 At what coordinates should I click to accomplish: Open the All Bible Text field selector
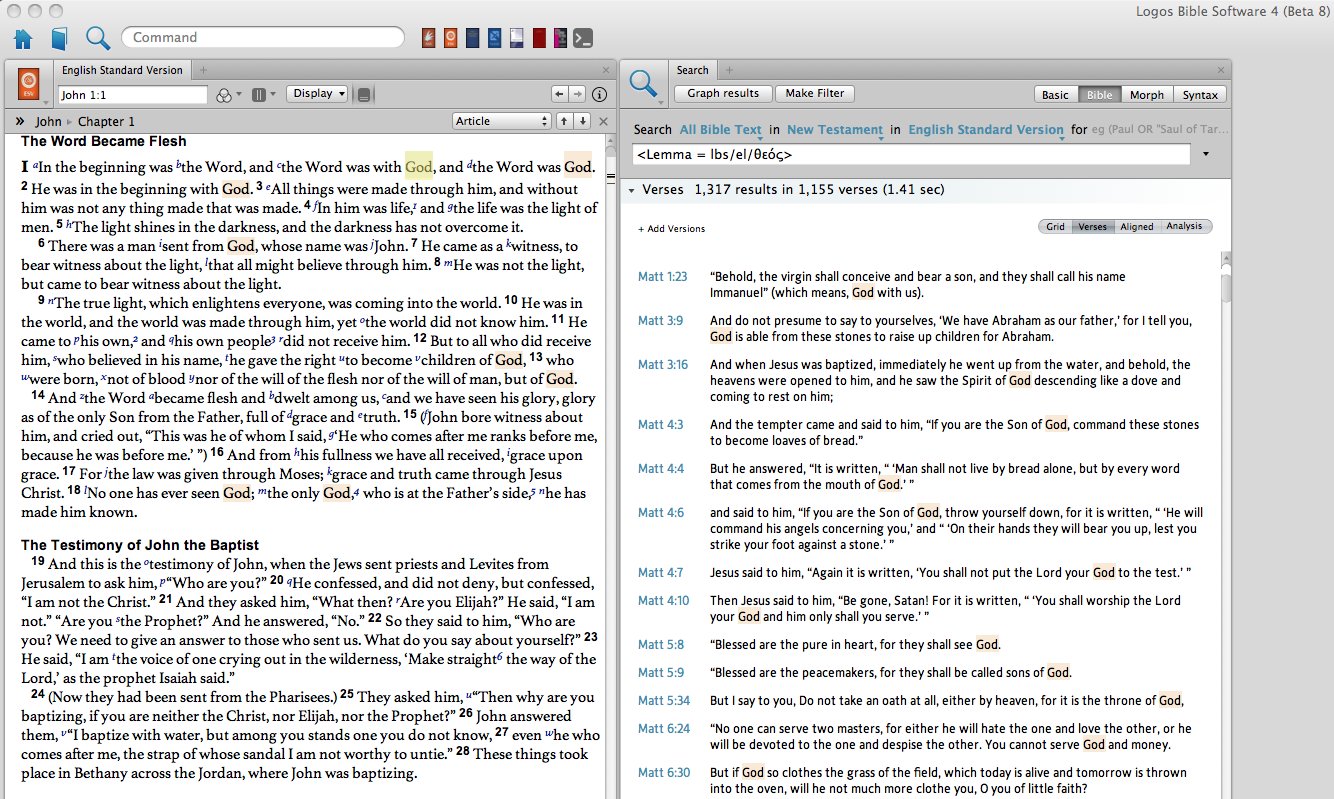(720, 130)
